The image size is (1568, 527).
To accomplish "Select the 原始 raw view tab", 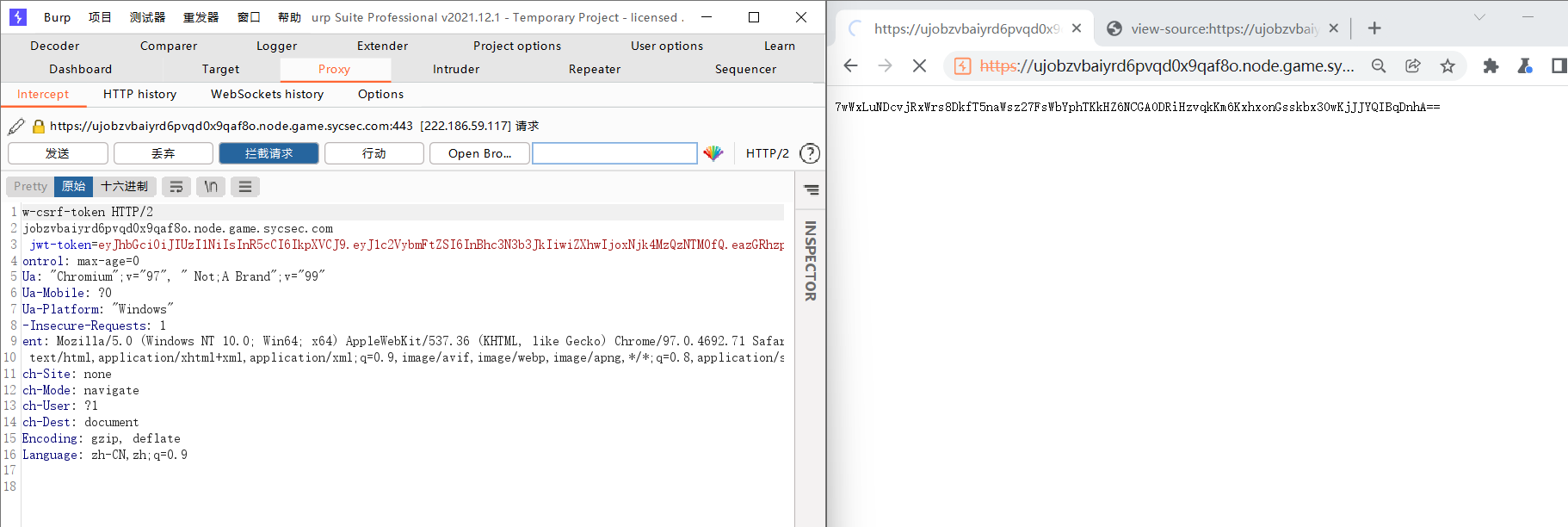I will point(74,186).
